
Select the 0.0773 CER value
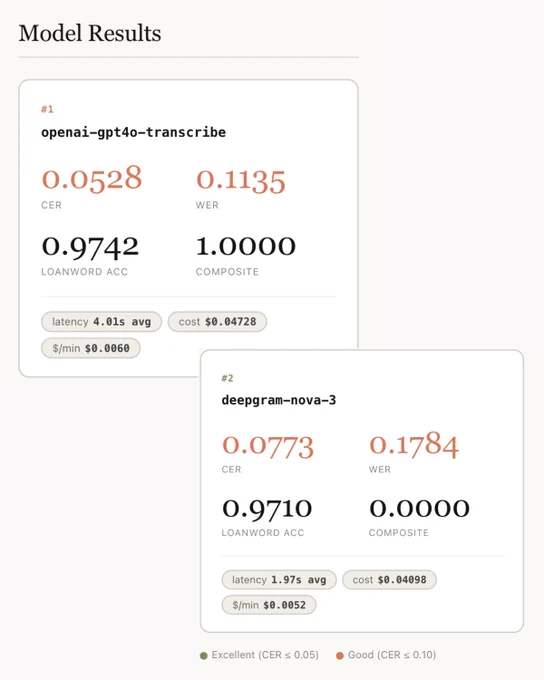click(x=268, y=445)
